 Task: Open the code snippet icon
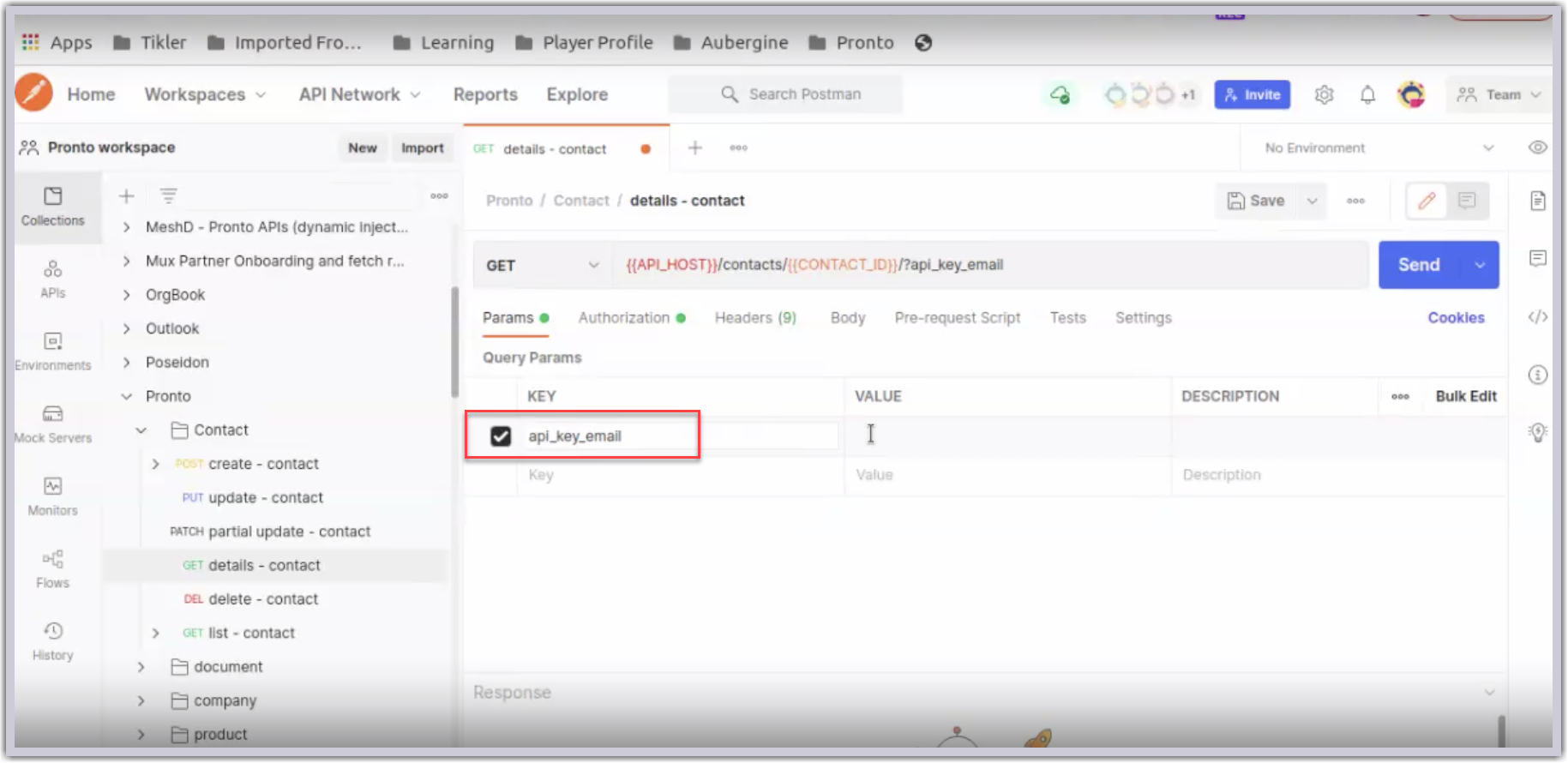pos(1538,317)
